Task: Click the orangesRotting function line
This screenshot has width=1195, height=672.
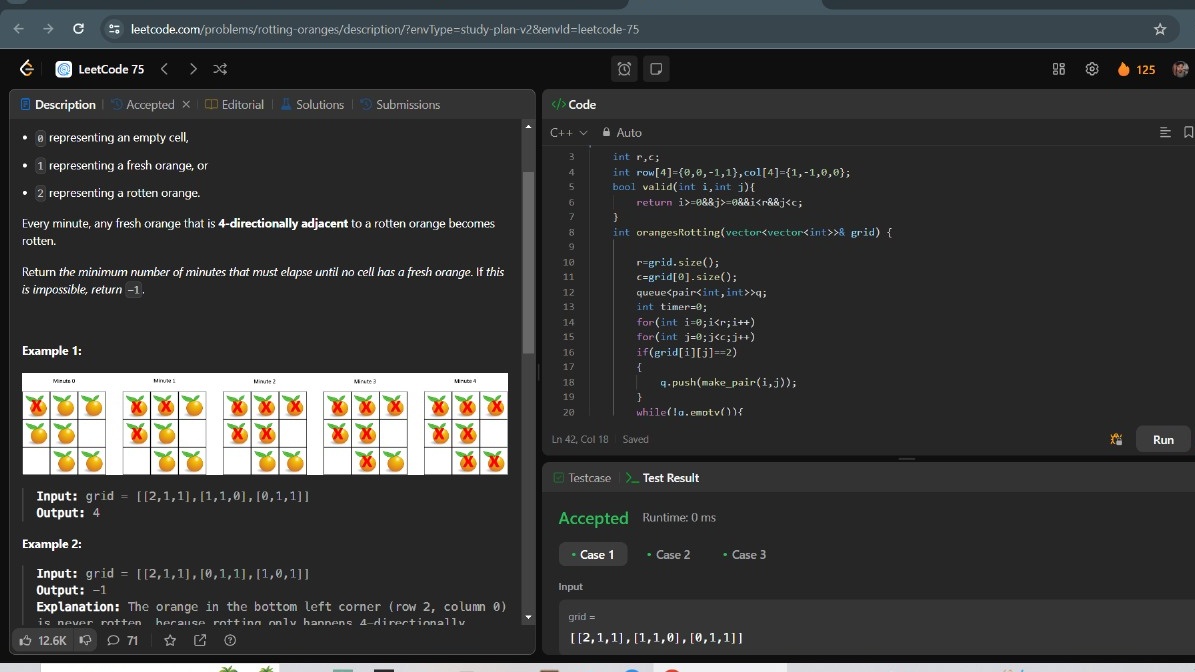Action: [751, 232]
